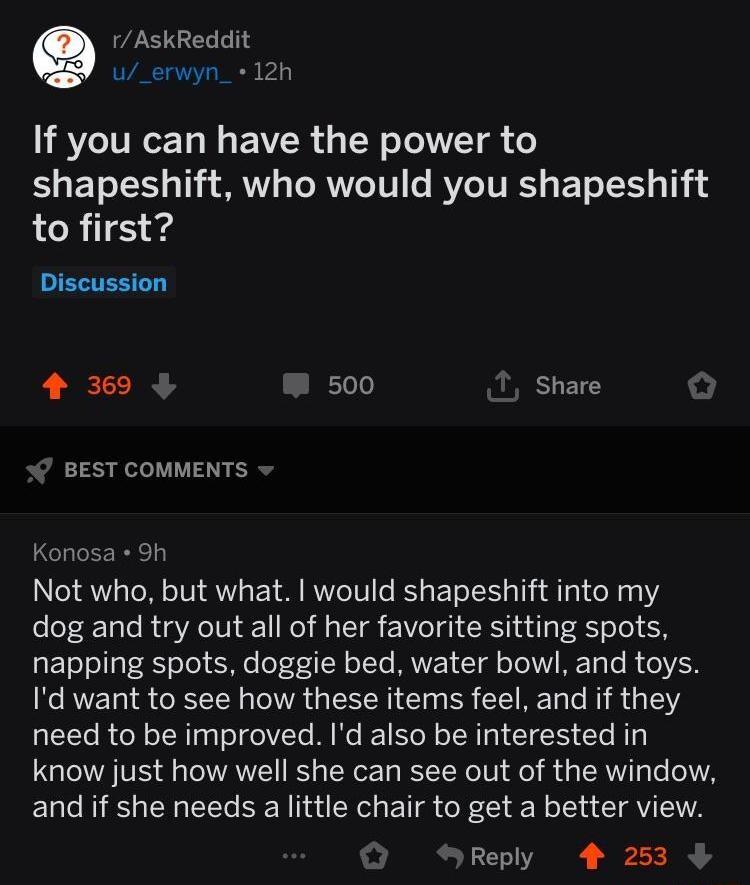Open Konosa's profile from the comment header
Image resolution: width=750 pixels, height=885 pixels.
(x=74, y=552)
